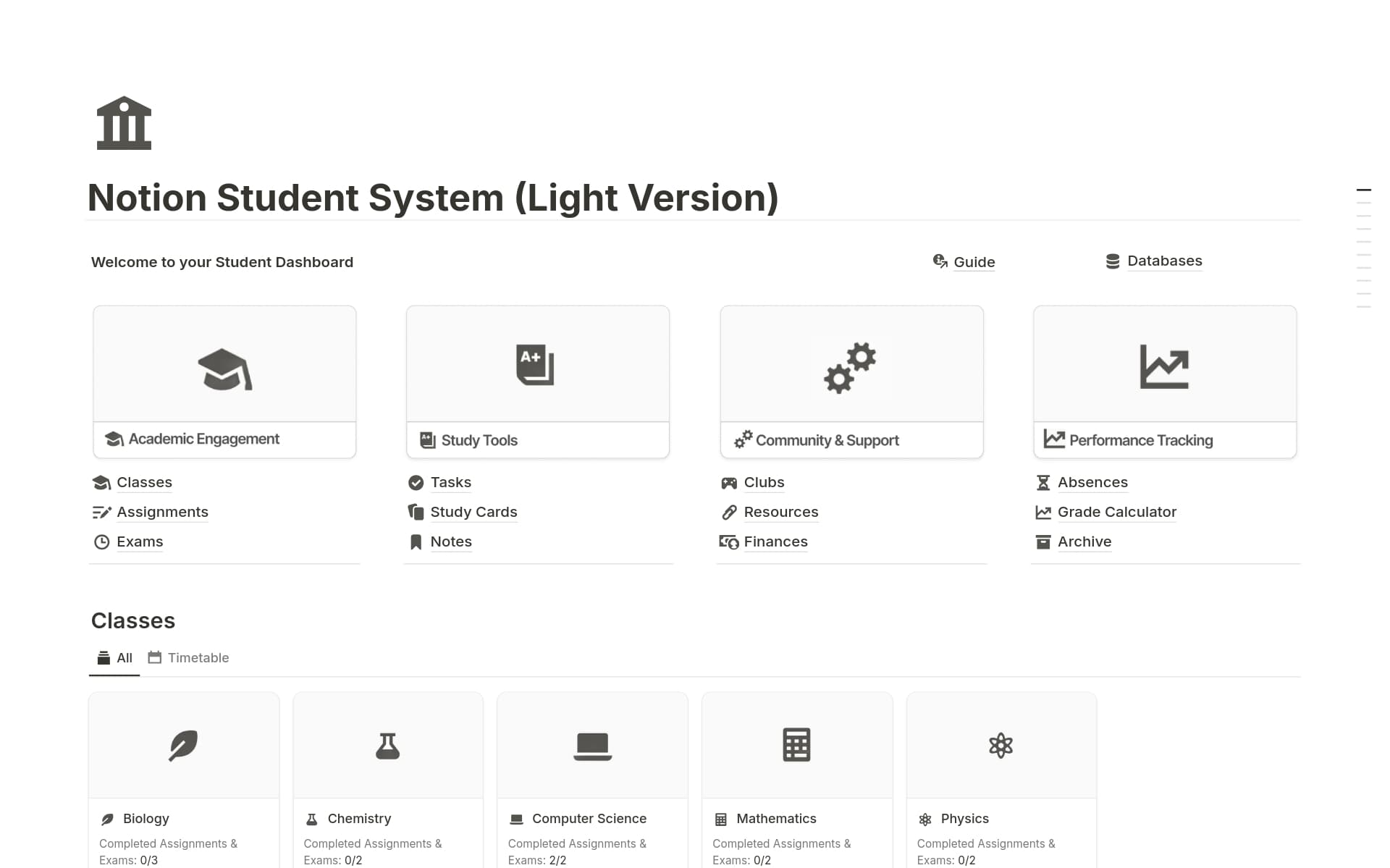Viewport: 1390px width, 868px height.
Task: Open the Guide page
Action: tap(974, 262)
